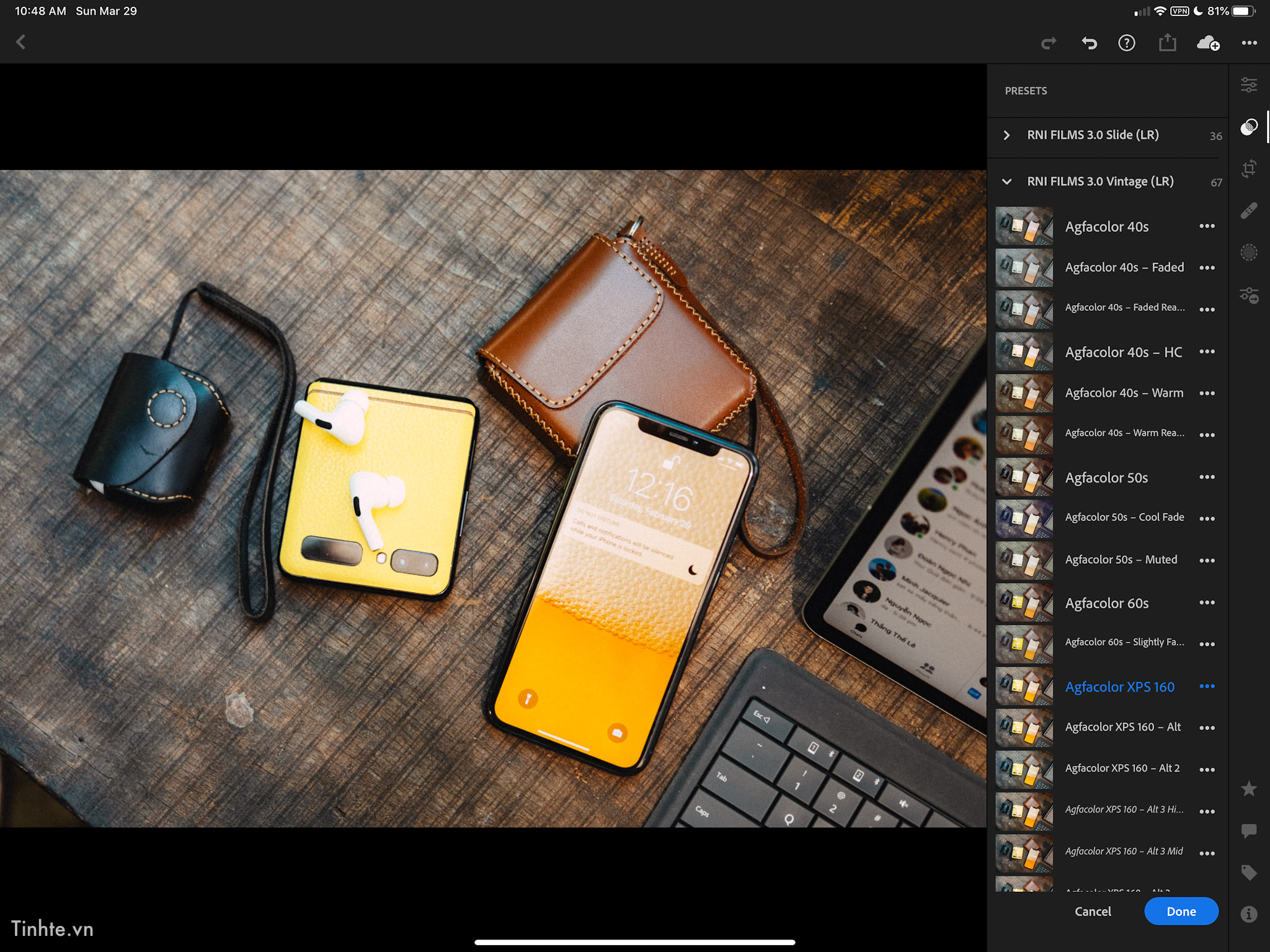
Task: Open options for Agfacolor 50s – Cool Fade
Action: pos(1207,518)
